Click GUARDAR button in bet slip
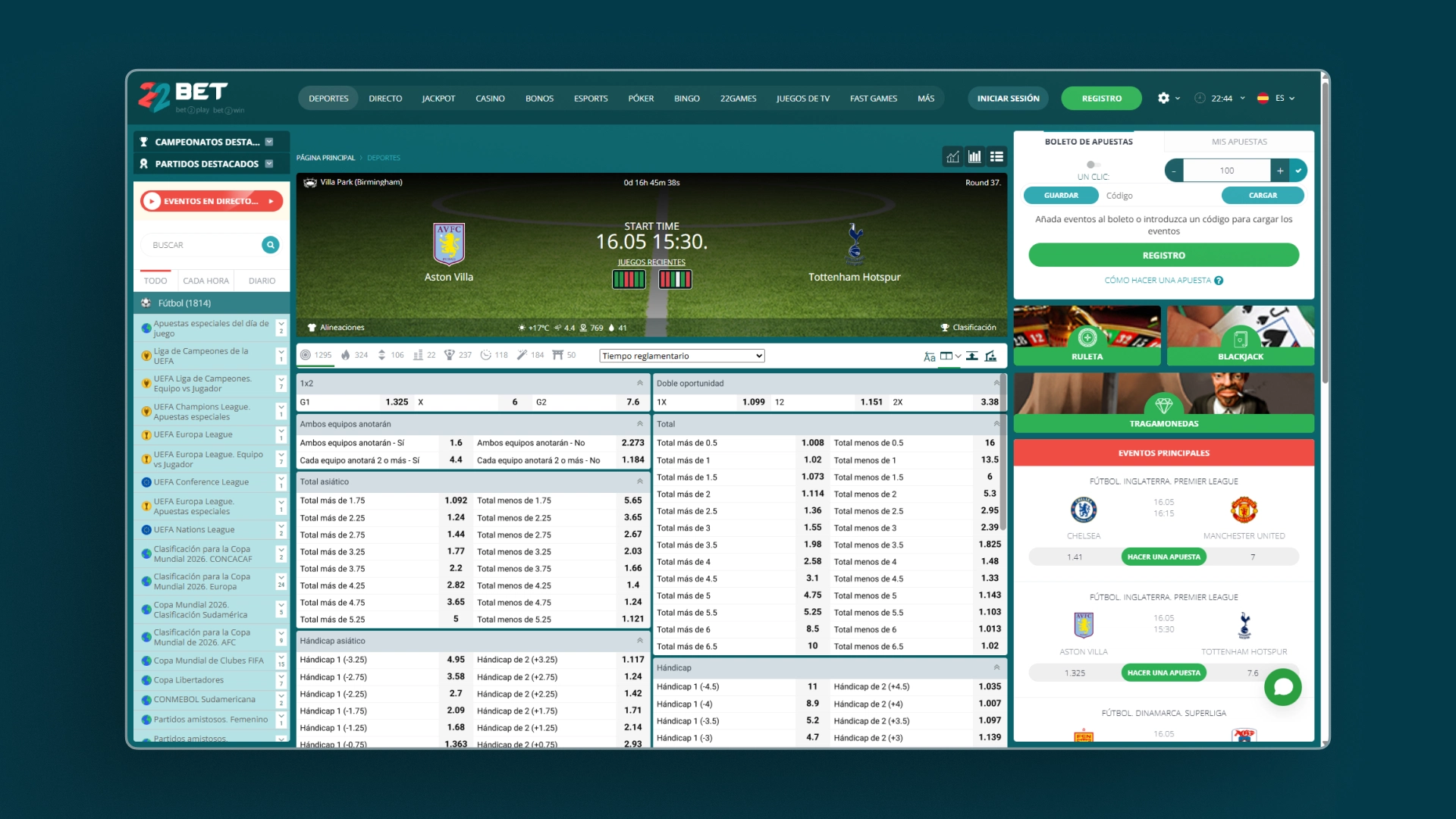 (1061, 196)
